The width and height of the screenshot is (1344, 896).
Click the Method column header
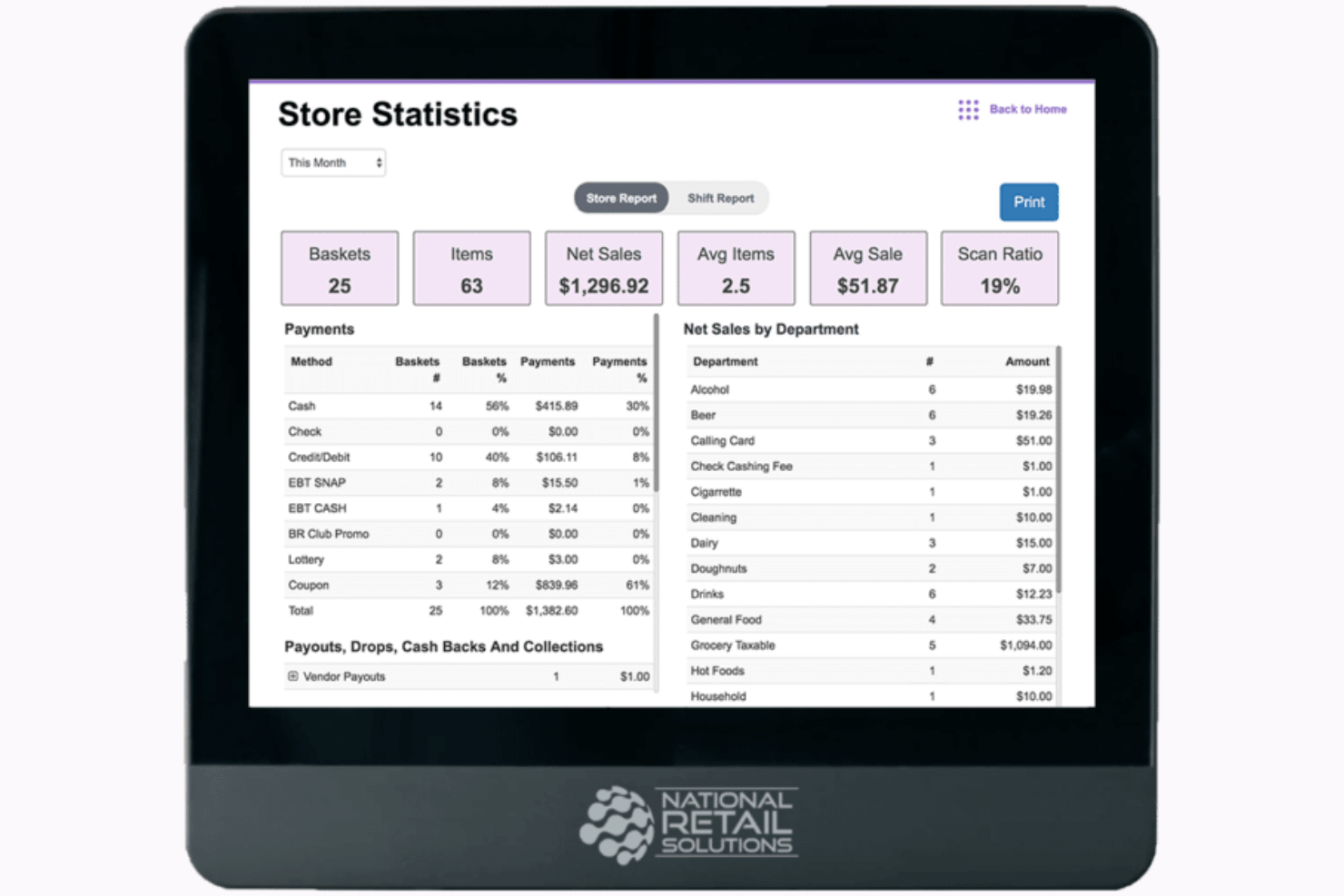click(311, 361)
